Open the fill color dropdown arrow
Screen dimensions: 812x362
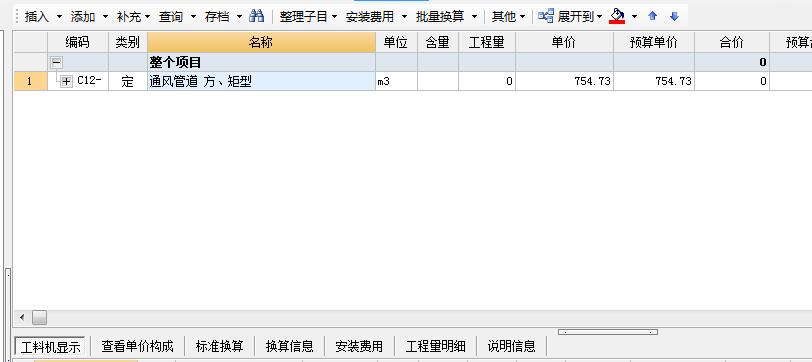coord(634,17)
